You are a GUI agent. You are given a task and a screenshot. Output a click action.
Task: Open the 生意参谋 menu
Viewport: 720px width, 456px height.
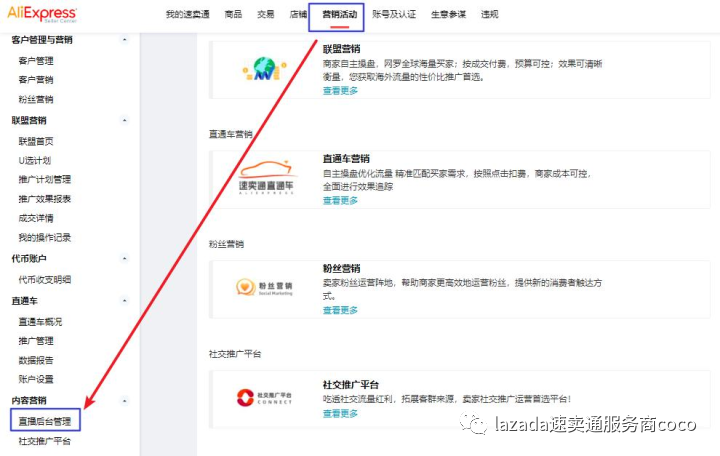[x=448, y=14]
